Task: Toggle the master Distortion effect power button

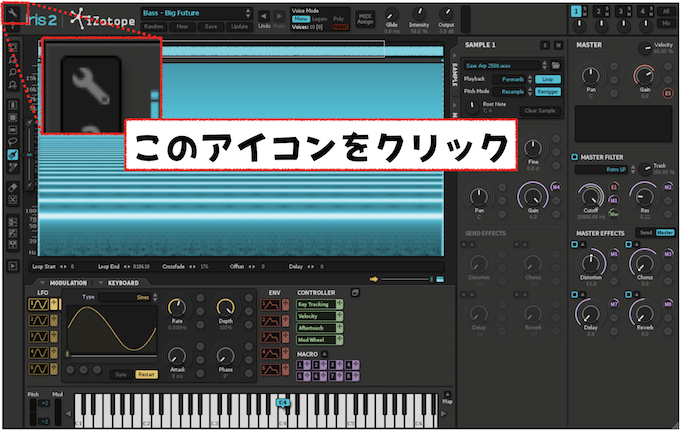Action: click(574, 244)
